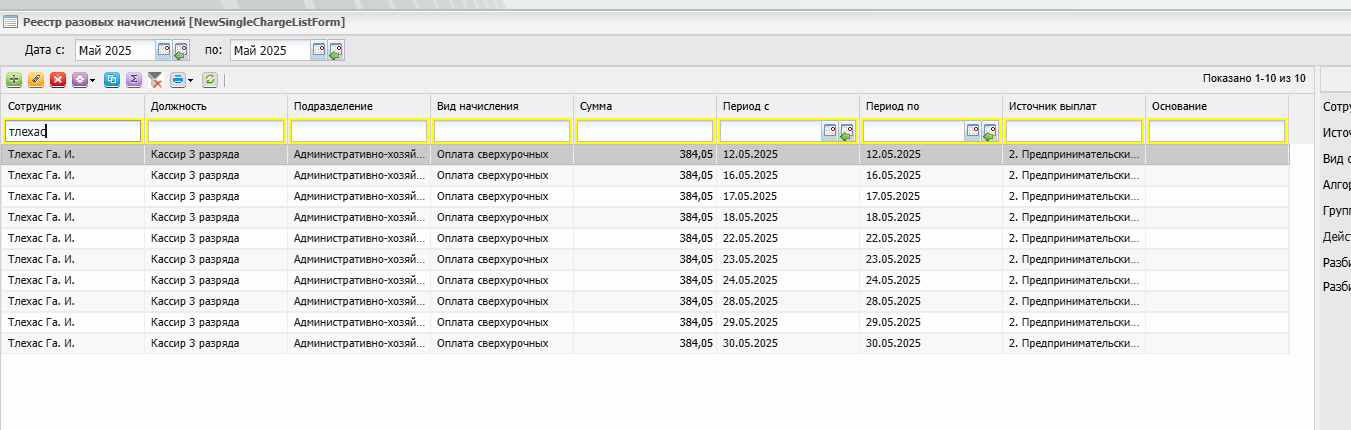1351x430 pixels.
Task: Click the 'Основание' filter input
Action: (x=1217, y=131)
